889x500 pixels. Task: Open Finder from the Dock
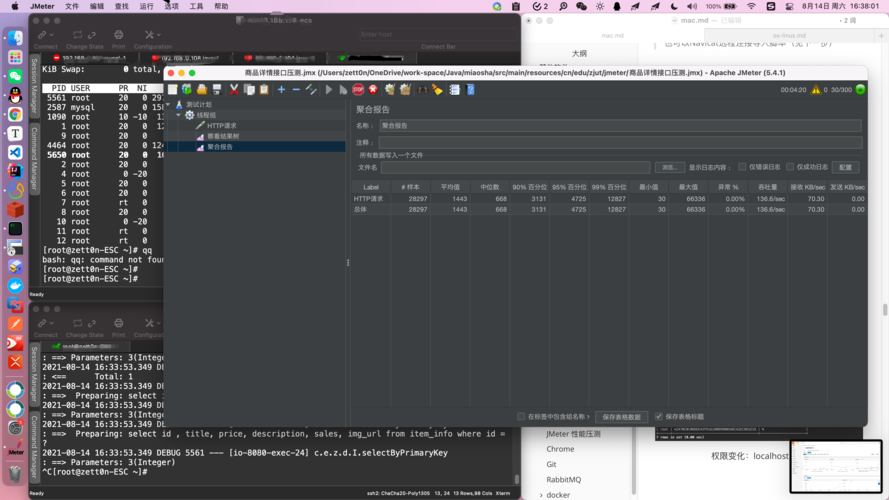[15, 38]
